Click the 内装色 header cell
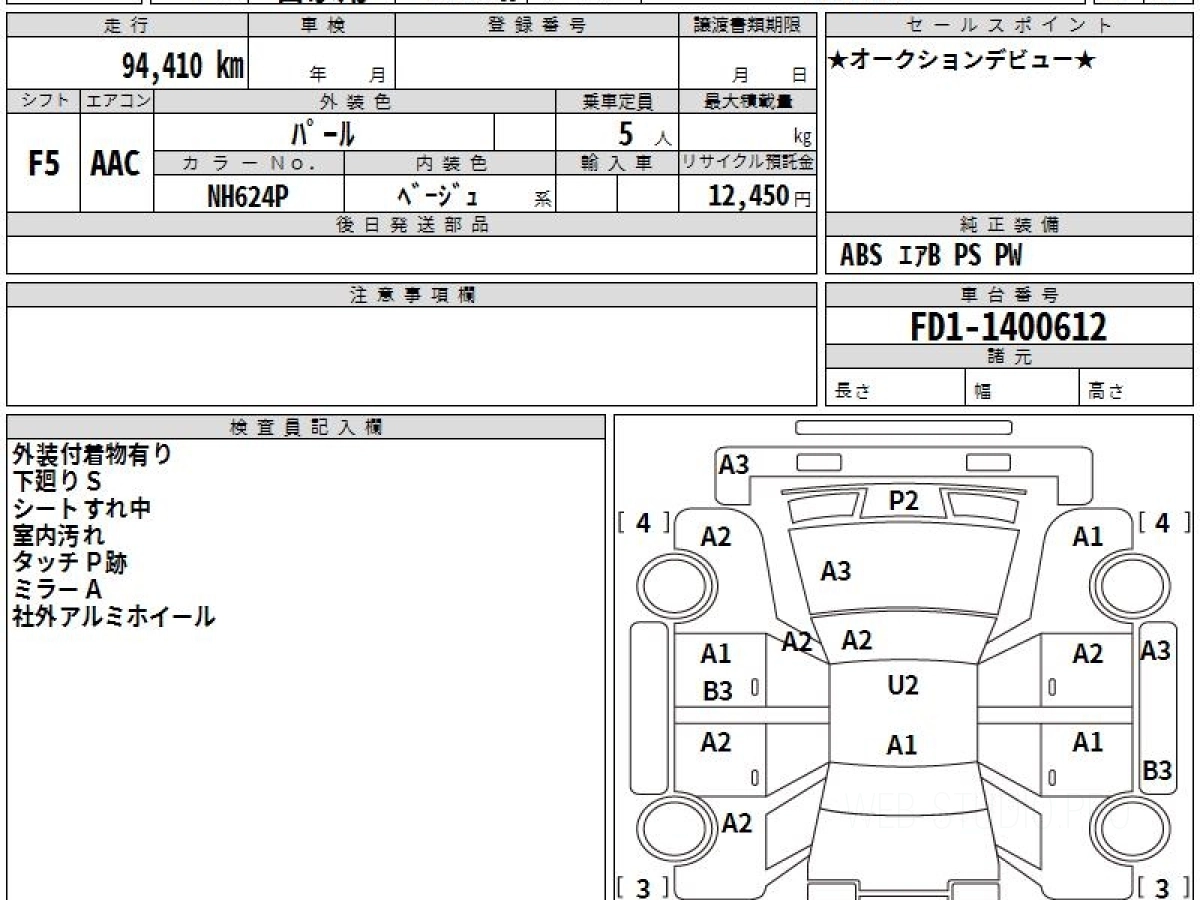 (450, 163)
